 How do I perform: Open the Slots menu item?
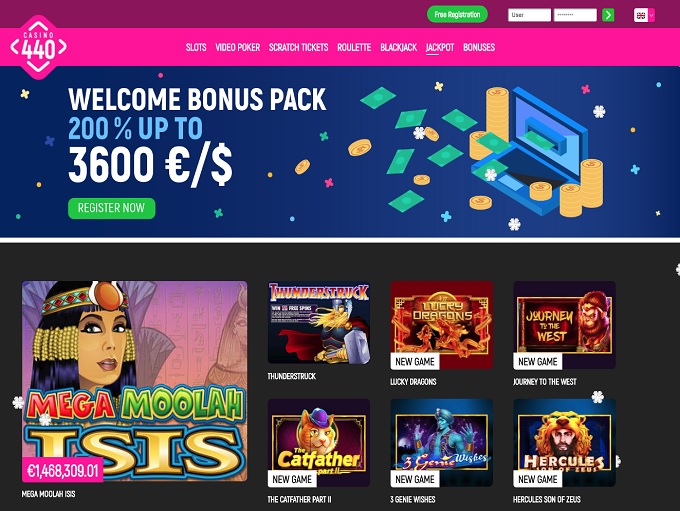[196, 47]
